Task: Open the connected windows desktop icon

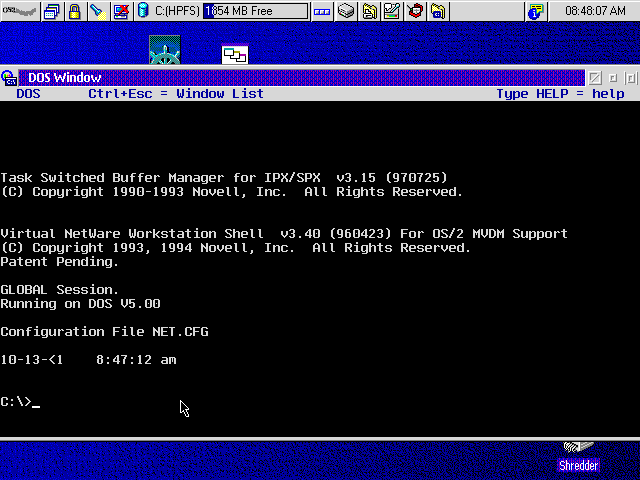Action: (x=235, y=53)
